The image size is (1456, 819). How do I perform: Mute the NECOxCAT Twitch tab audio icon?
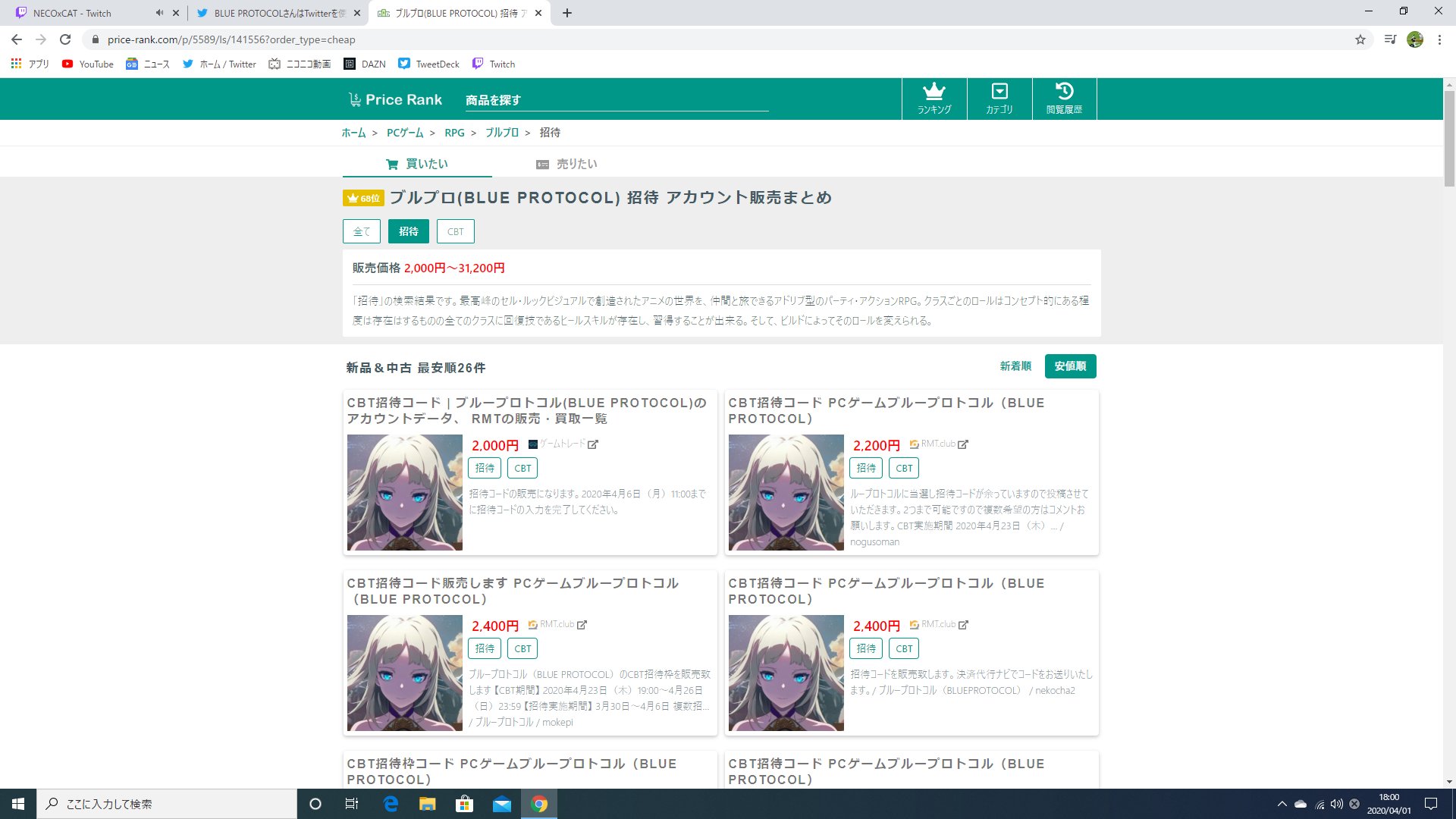(159, 13)
